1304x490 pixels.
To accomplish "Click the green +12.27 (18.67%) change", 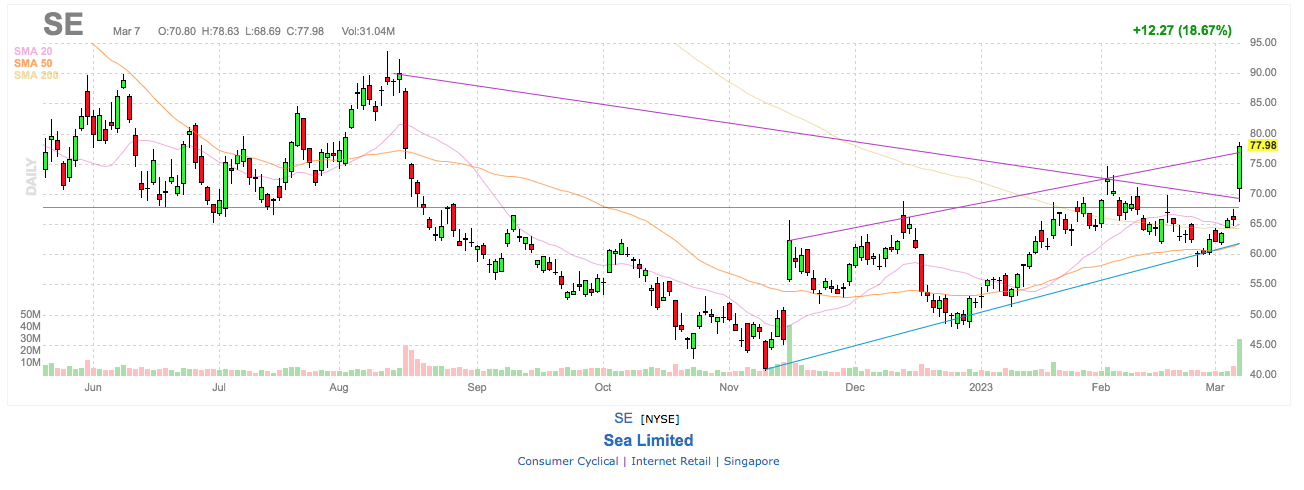I will coord(1181,31).
